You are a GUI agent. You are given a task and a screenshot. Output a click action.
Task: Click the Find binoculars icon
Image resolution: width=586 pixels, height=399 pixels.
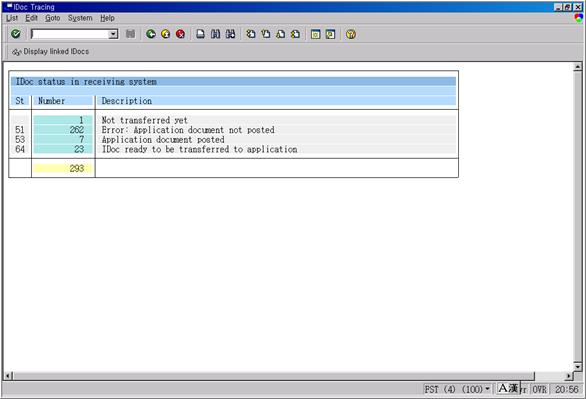tap(215, 34)
